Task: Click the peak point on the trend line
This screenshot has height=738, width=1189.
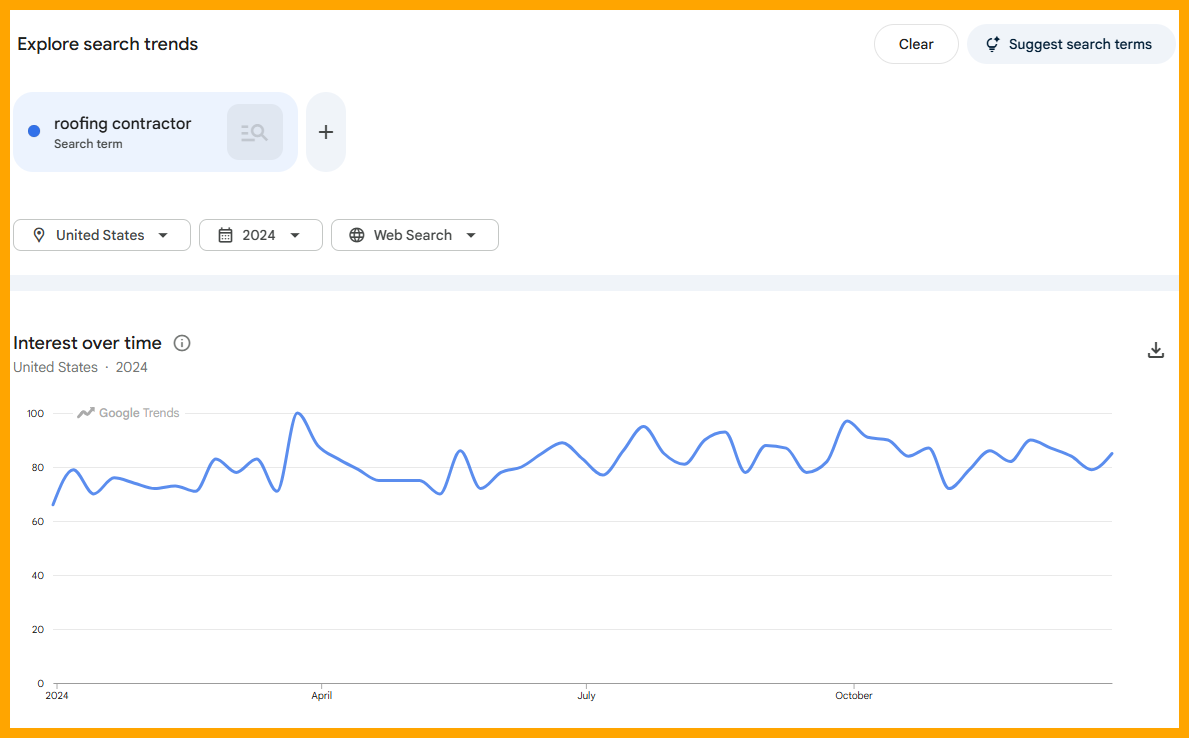Action: [299, 412]
